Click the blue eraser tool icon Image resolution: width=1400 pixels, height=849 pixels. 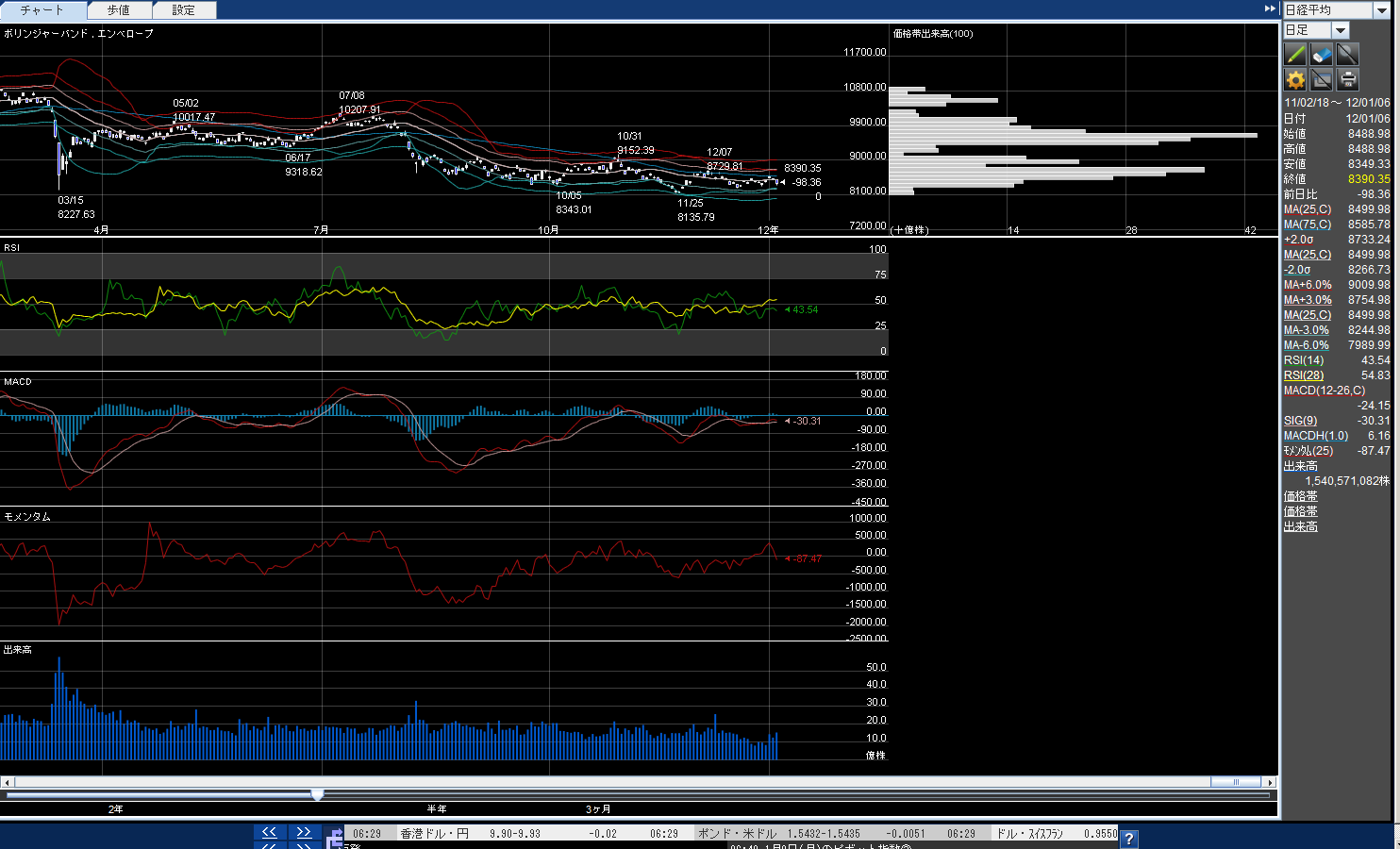click(x=1322, y=55)
